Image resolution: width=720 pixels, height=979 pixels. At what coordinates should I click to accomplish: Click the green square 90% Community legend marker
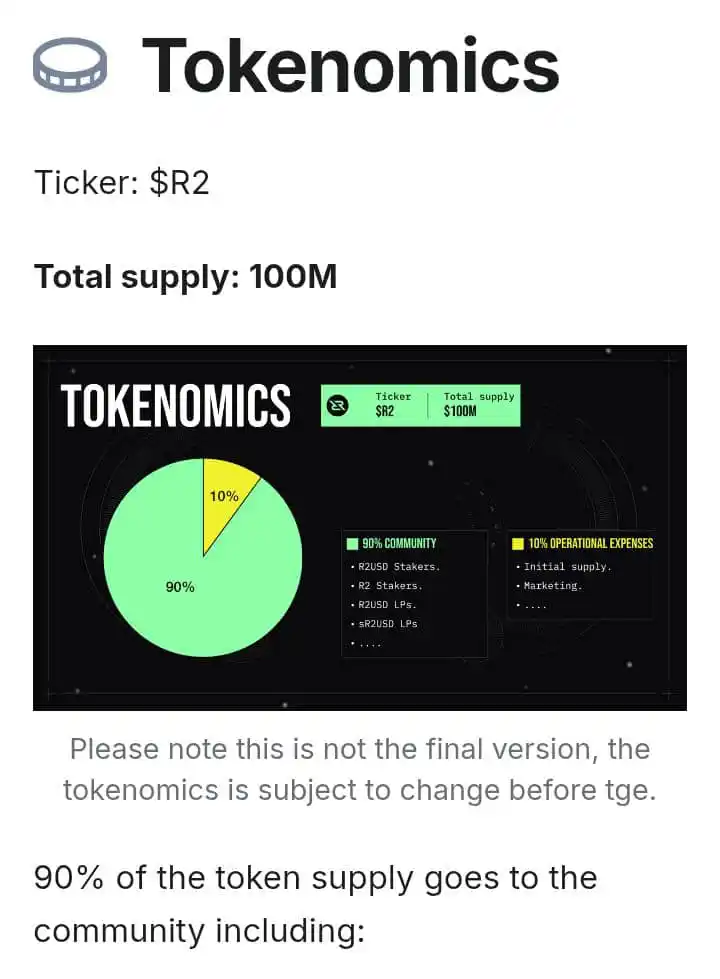click(x=352, y=543)
